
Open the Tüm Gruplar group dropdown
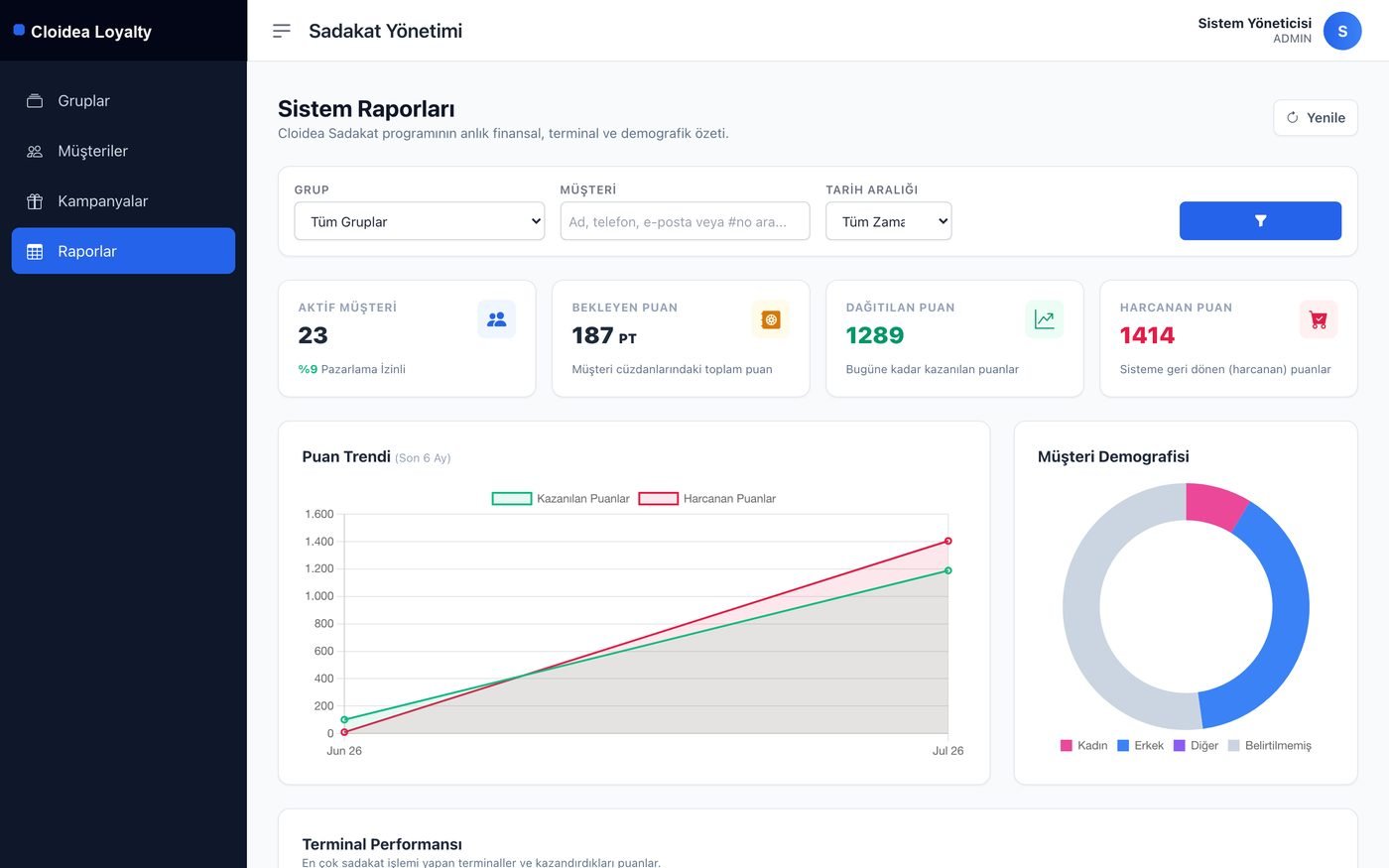420,221
